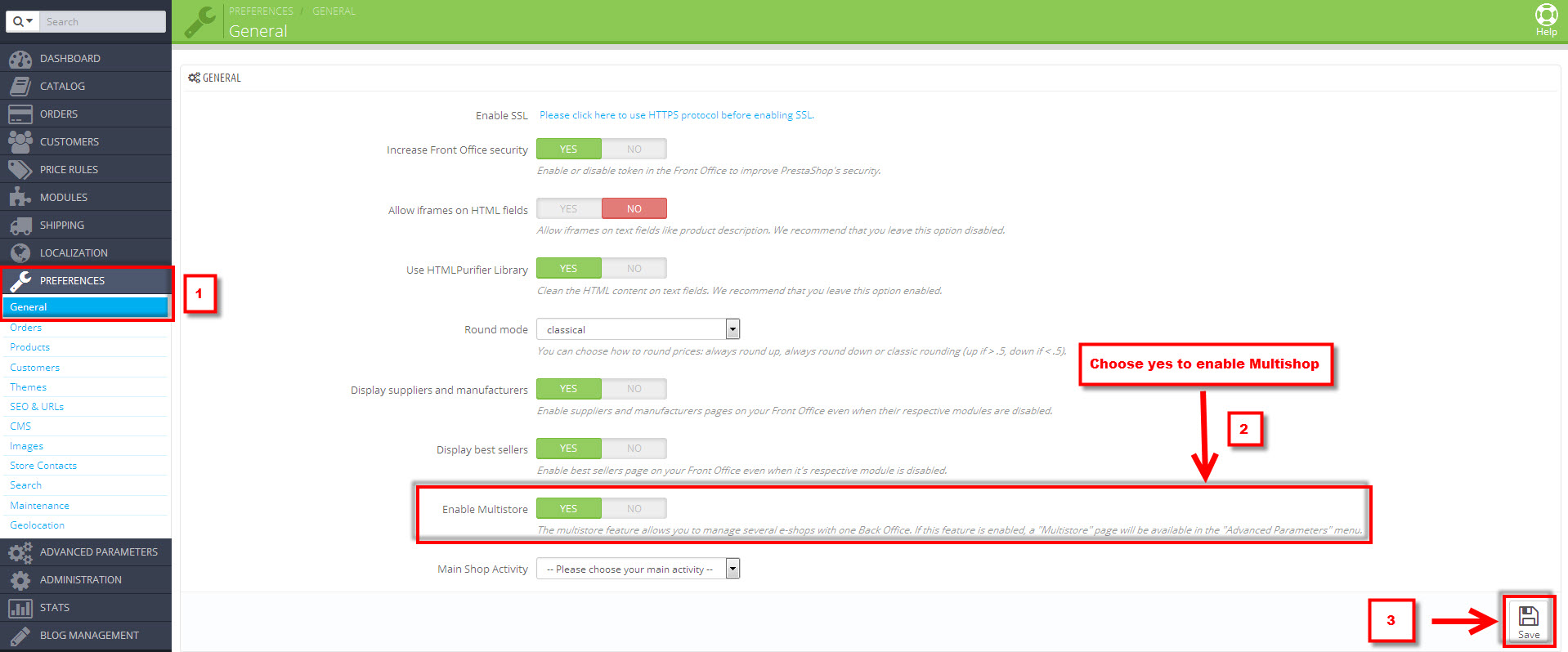The height and width of the screenshot is (652, 1568).
Task: Open the Round mode dropdown
Action: click(638, 329)
